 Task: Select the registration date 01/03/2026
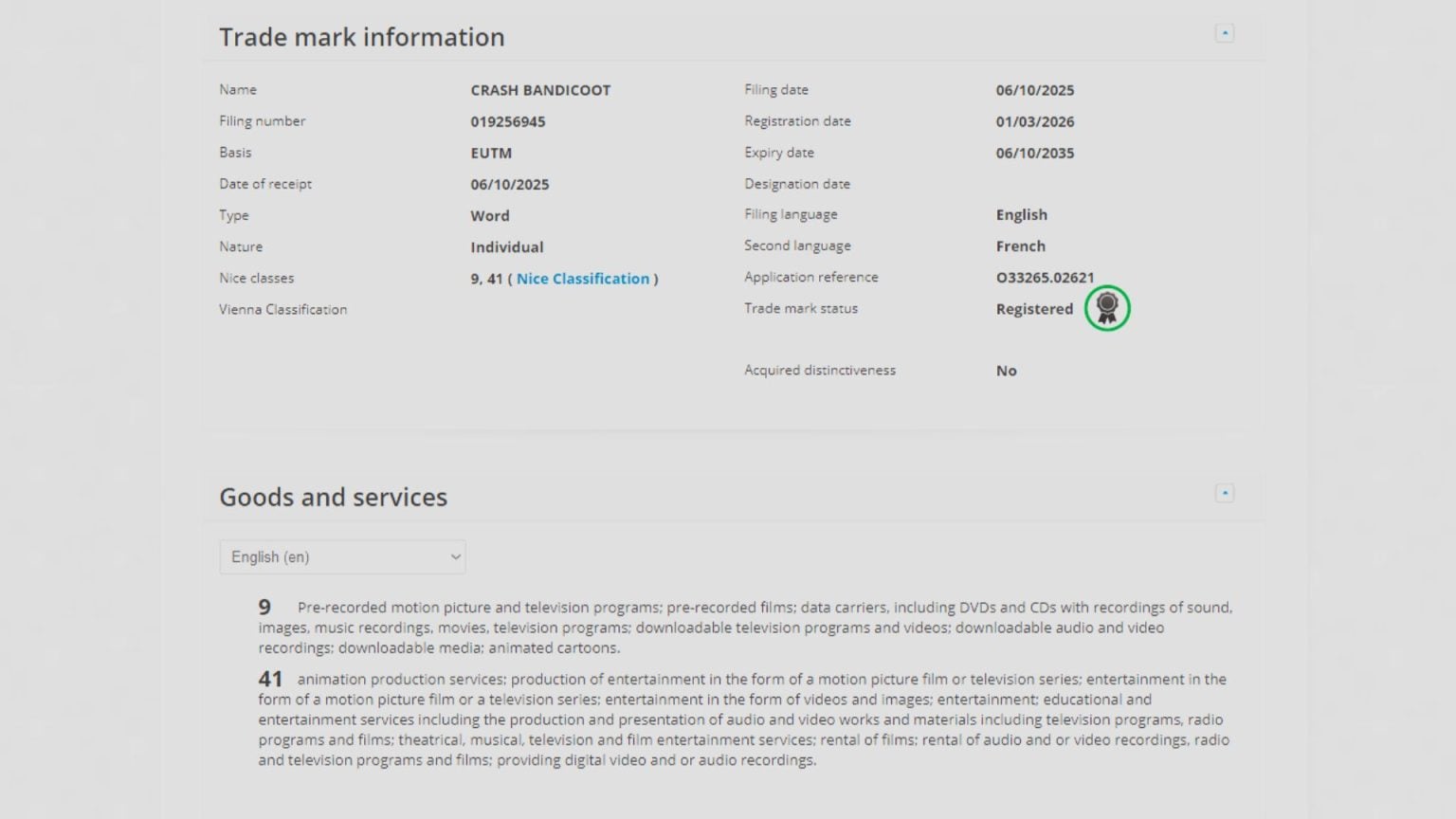pos(1035,121)
